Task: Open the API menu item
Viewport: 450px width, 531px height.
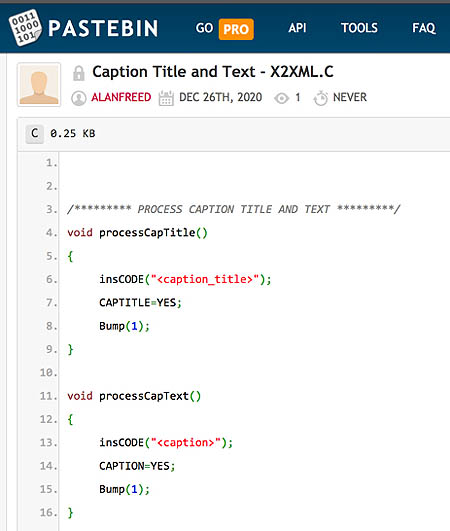Action: coord(297,28)
